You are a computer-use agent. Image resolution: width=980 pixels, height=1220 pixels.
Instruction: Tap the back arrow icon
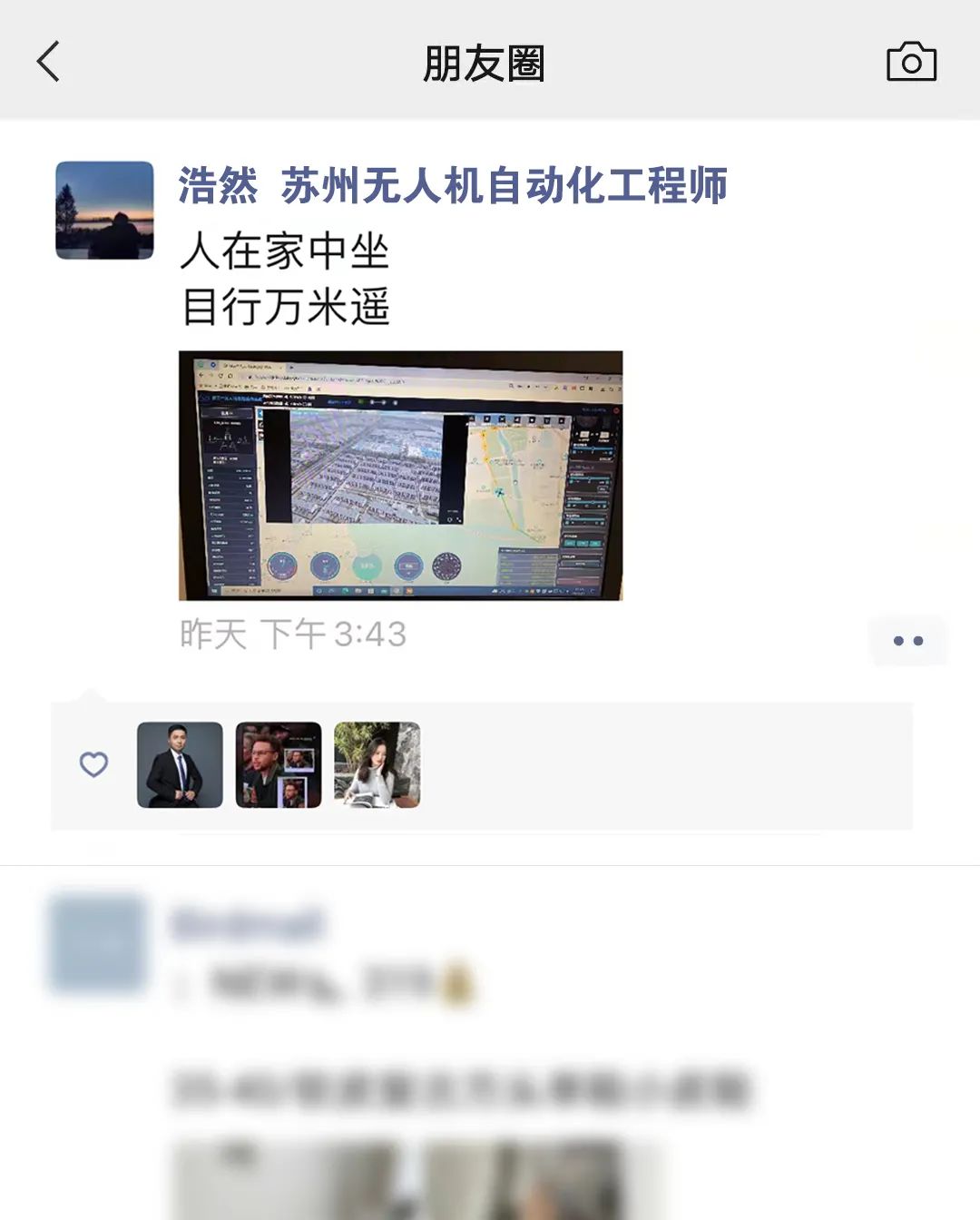click(x=48, y=62)
